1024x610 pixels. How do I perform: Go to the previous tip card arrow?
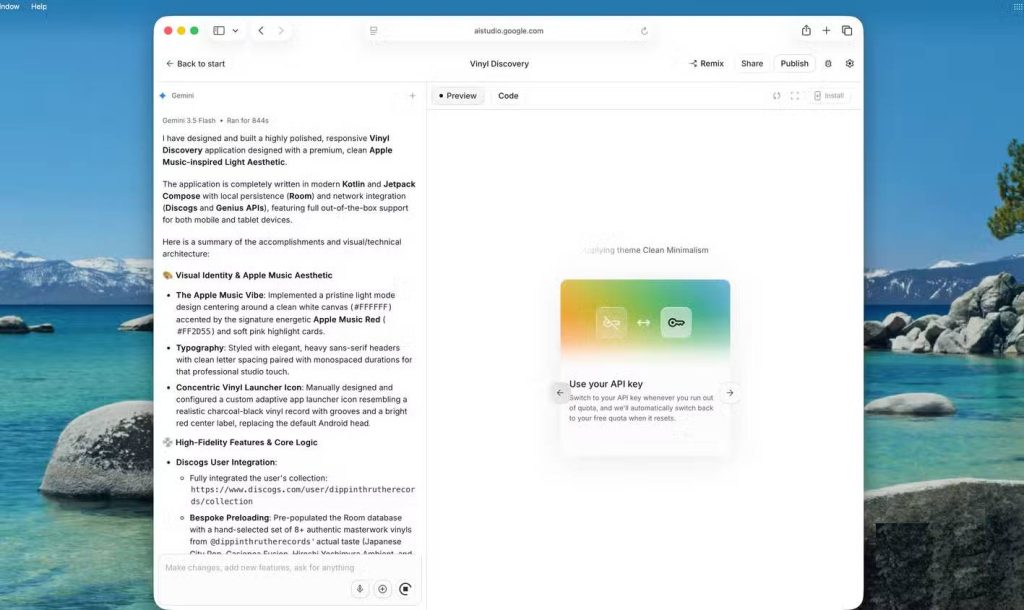coord(560,393)
